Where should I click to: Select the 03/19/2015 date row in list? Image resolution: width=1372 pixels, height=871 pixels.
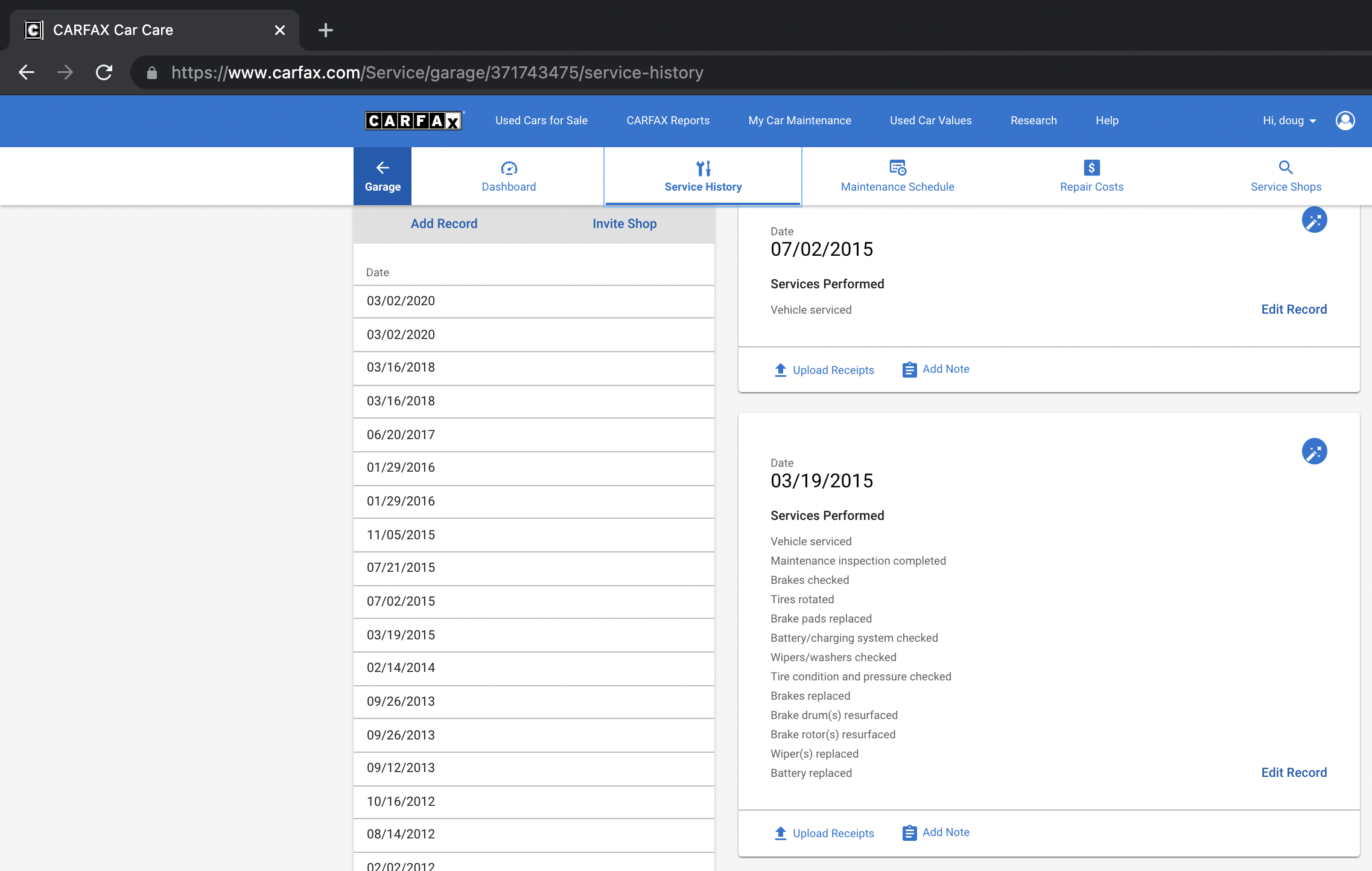pos(534,635)
